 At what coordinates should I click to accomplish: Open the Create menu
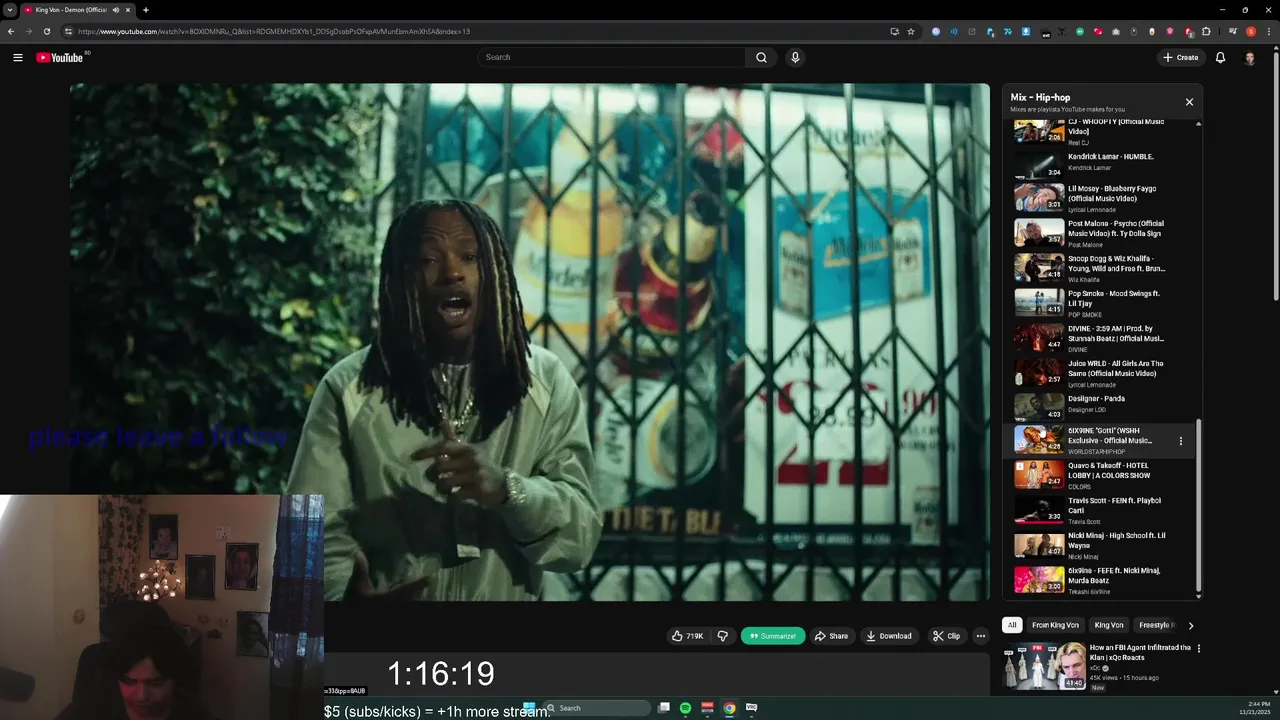[x=1180, y=57]
